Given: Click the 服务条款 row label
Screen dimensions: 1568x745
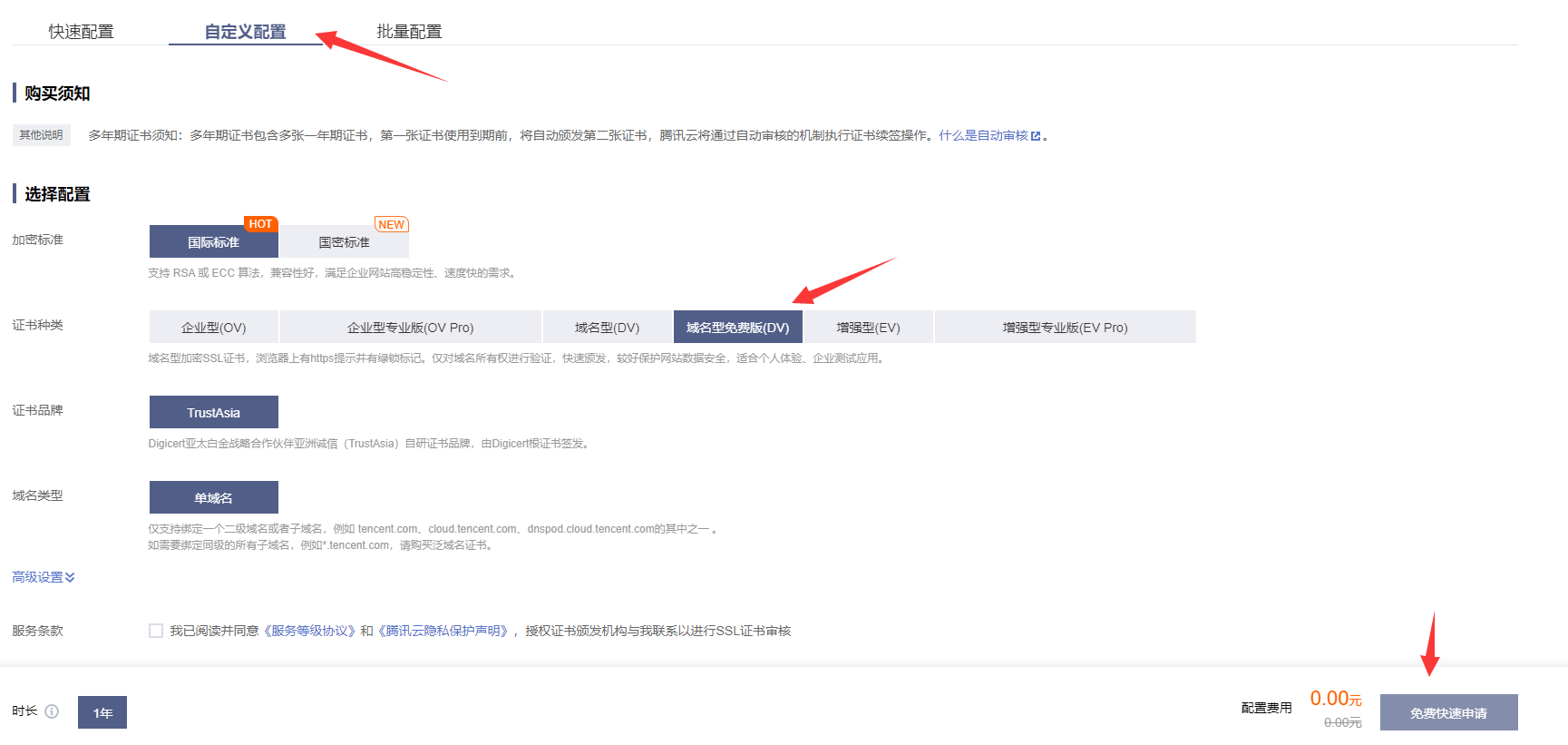Looking at the screenshot, I should point(38,631).
